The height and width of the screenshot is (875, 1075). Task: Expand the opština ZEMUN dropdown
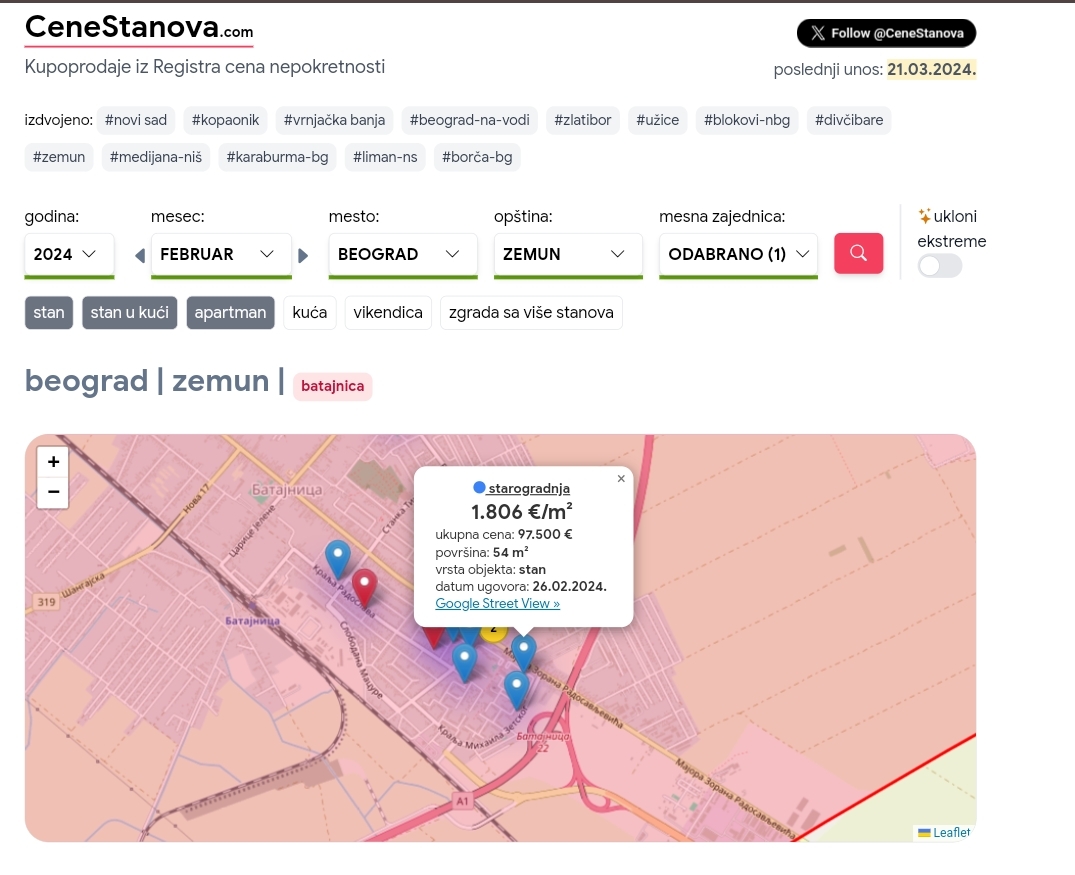pos(567,254)
